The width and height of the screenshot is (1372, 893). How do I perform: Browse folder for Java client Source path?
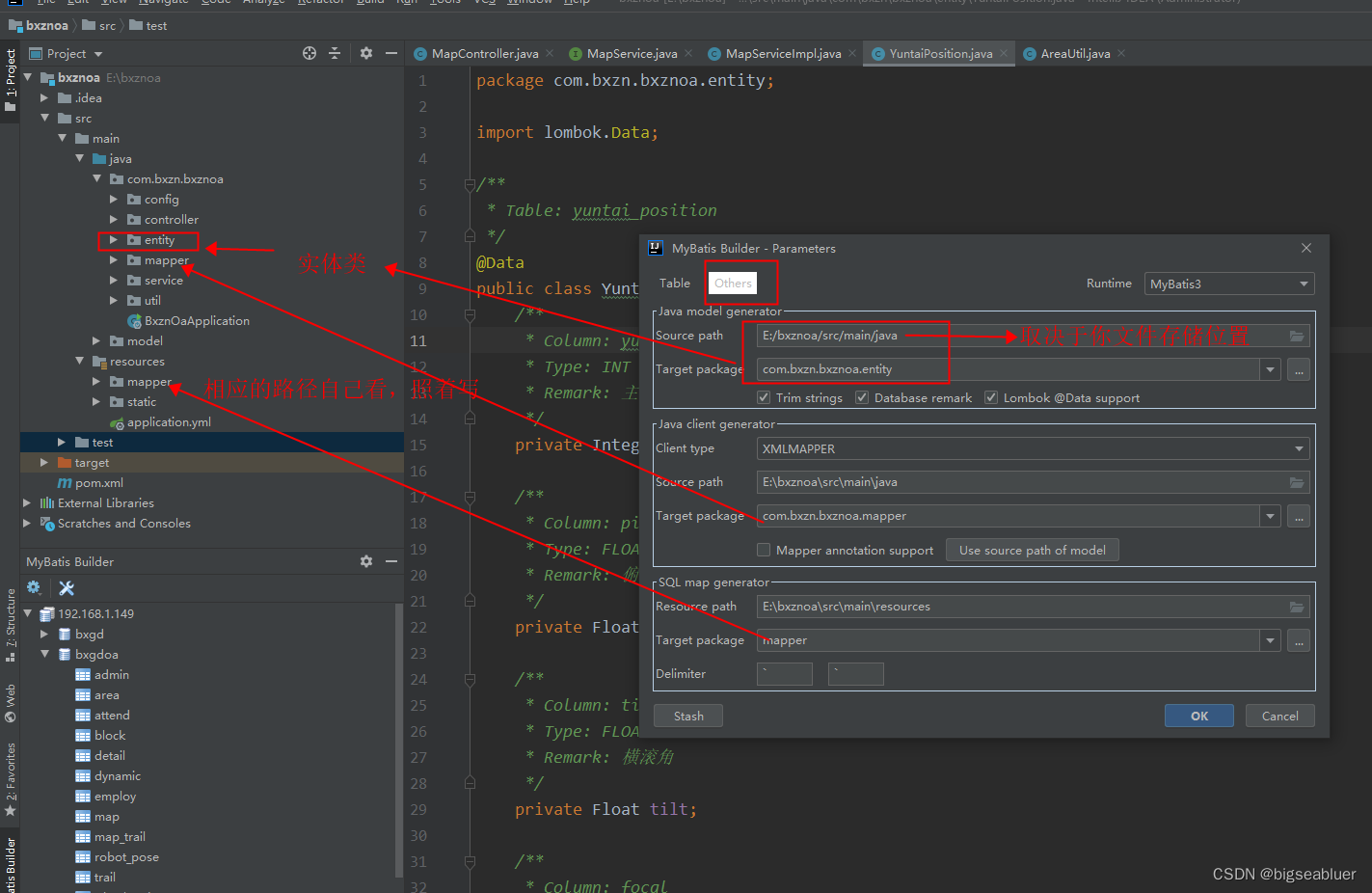[1297, 482]
